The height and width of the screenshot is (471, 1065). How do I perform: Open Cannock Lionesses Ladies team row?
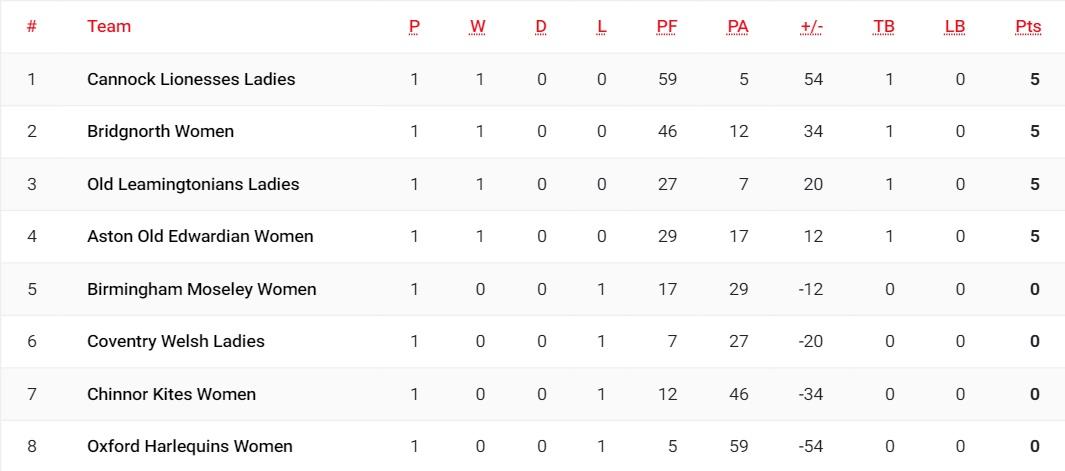[532, 80]
